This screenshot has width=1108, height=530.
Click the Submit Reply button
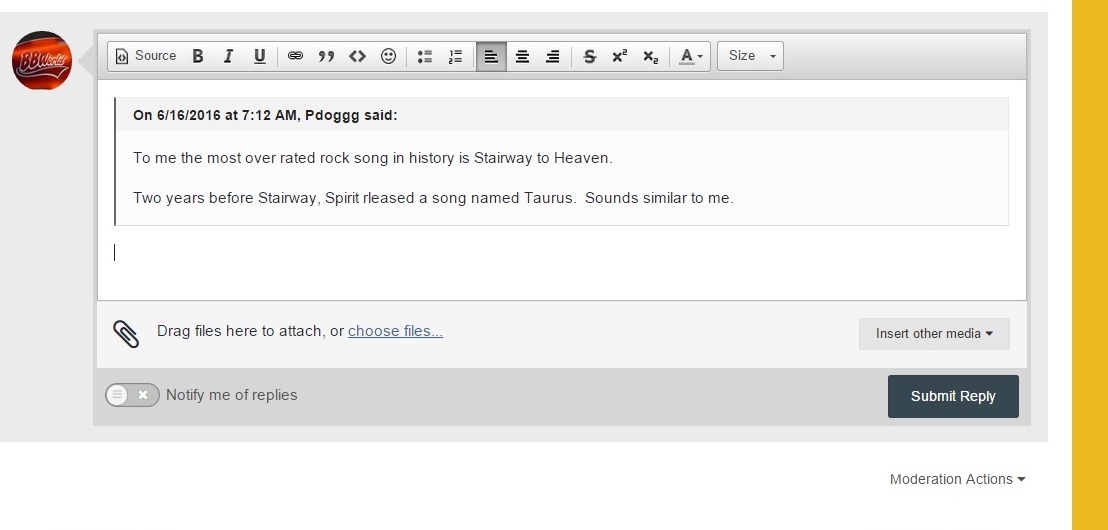[953, 396]
